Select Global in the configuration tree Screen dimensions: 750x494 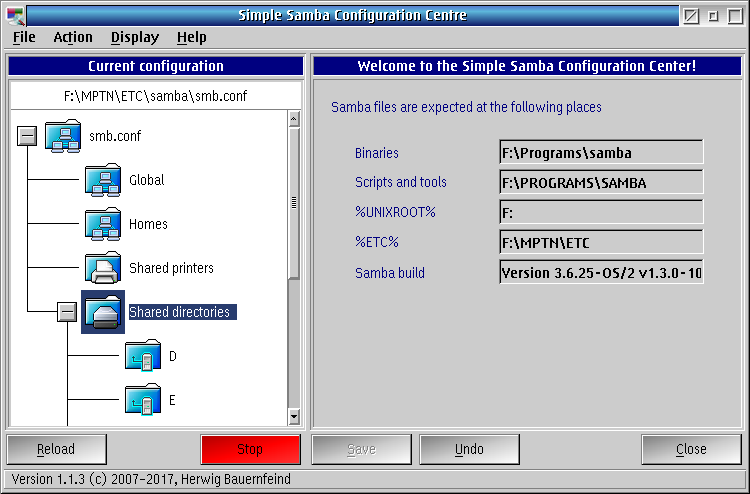[147, 180]
